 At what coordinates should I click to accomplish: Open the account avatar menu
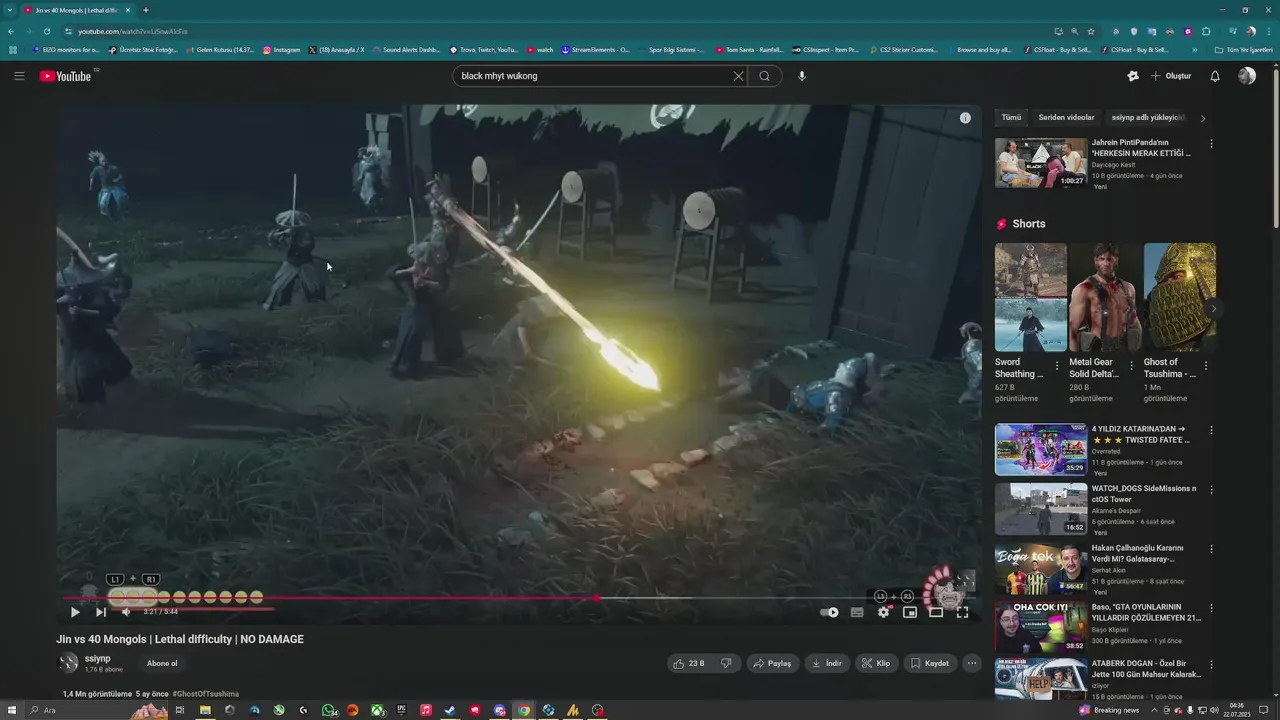coord(1247,76)
